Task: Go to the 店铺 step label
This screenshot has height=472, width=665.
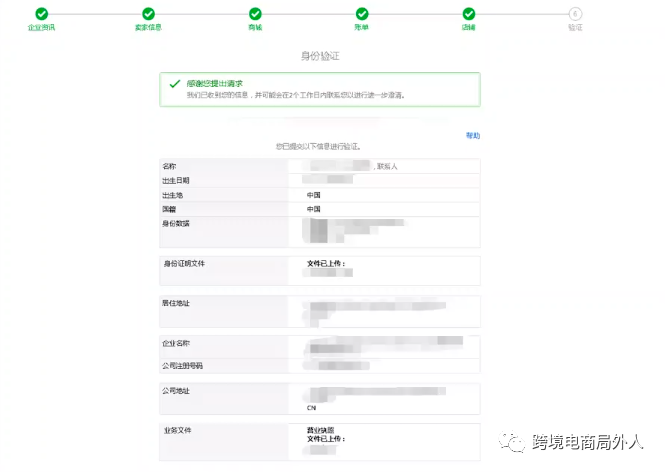Action: point(469,28)
